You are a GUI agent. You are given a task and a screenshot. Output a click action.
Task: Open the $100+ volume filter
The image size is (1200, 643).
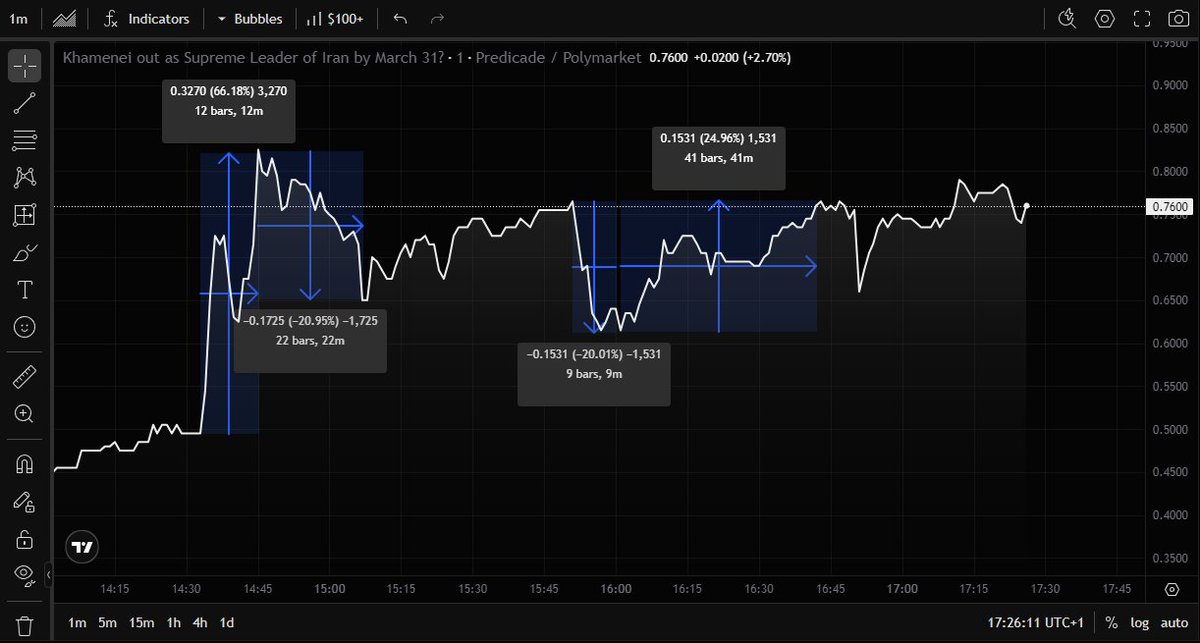tap(335, 18)
